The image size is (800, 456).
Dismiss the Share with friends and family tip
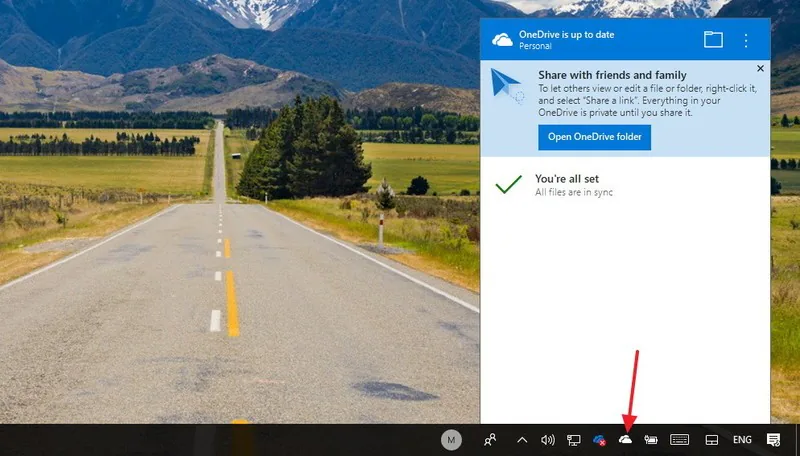760,68
